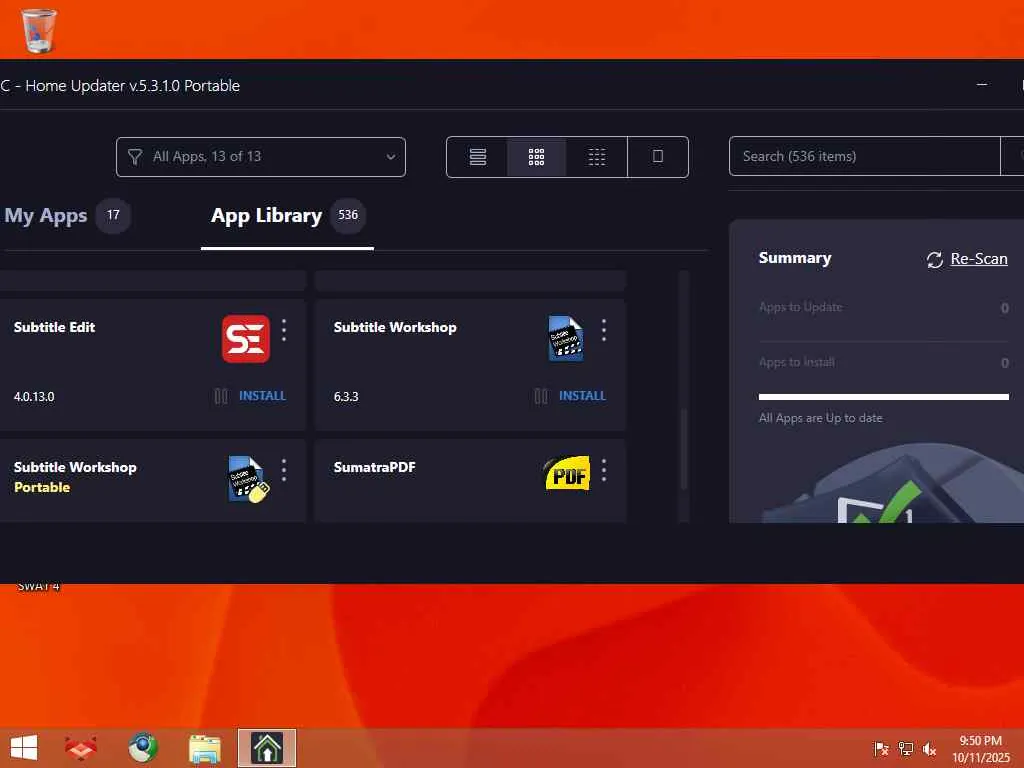1024x768 pixels.
Task: Minimize the Home Updater window
Action: tap(982, 85)
